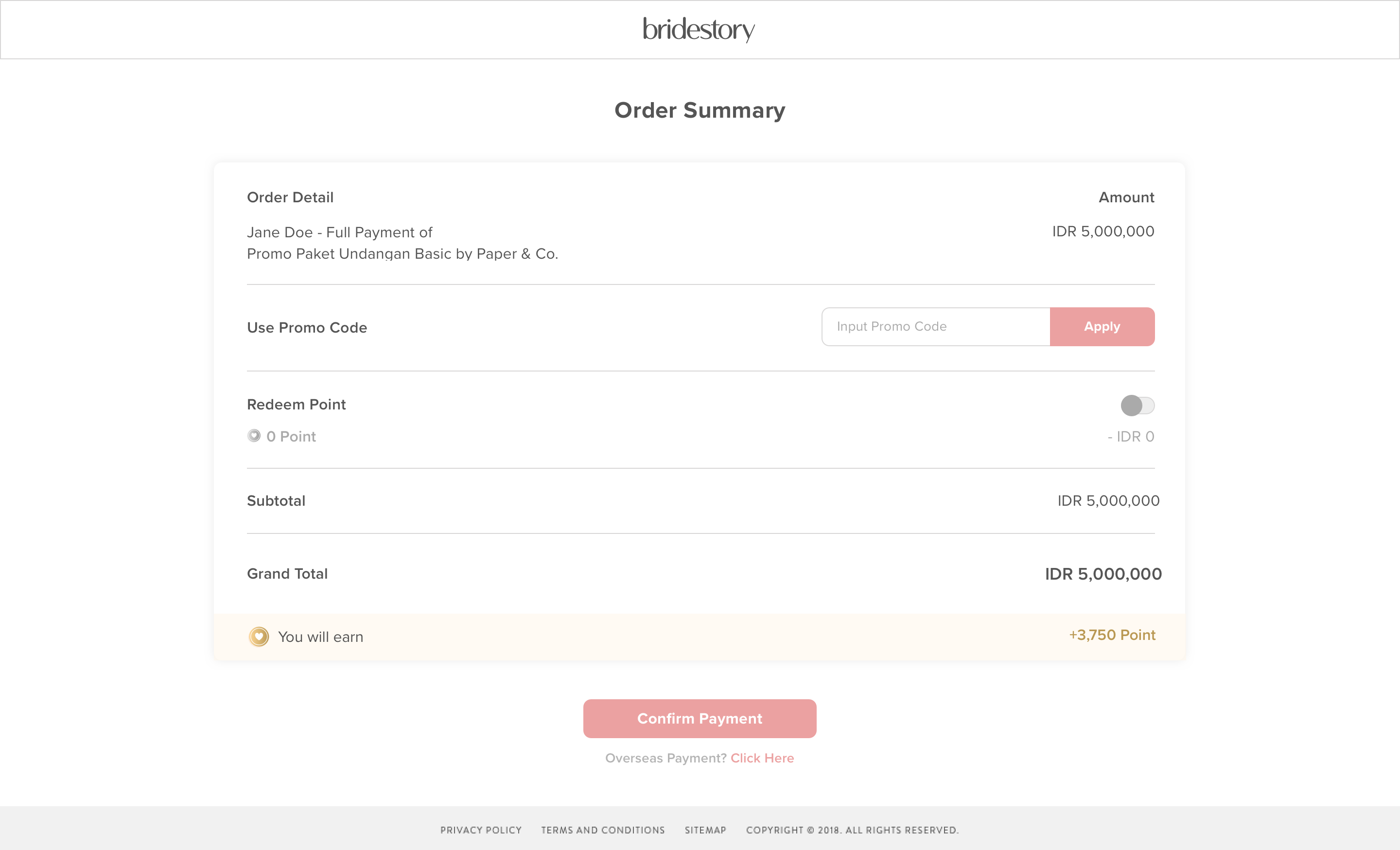Click the '+3,750 Point' value
The width and height of the screenshot is (1400, 850).
click(1112, 635)
